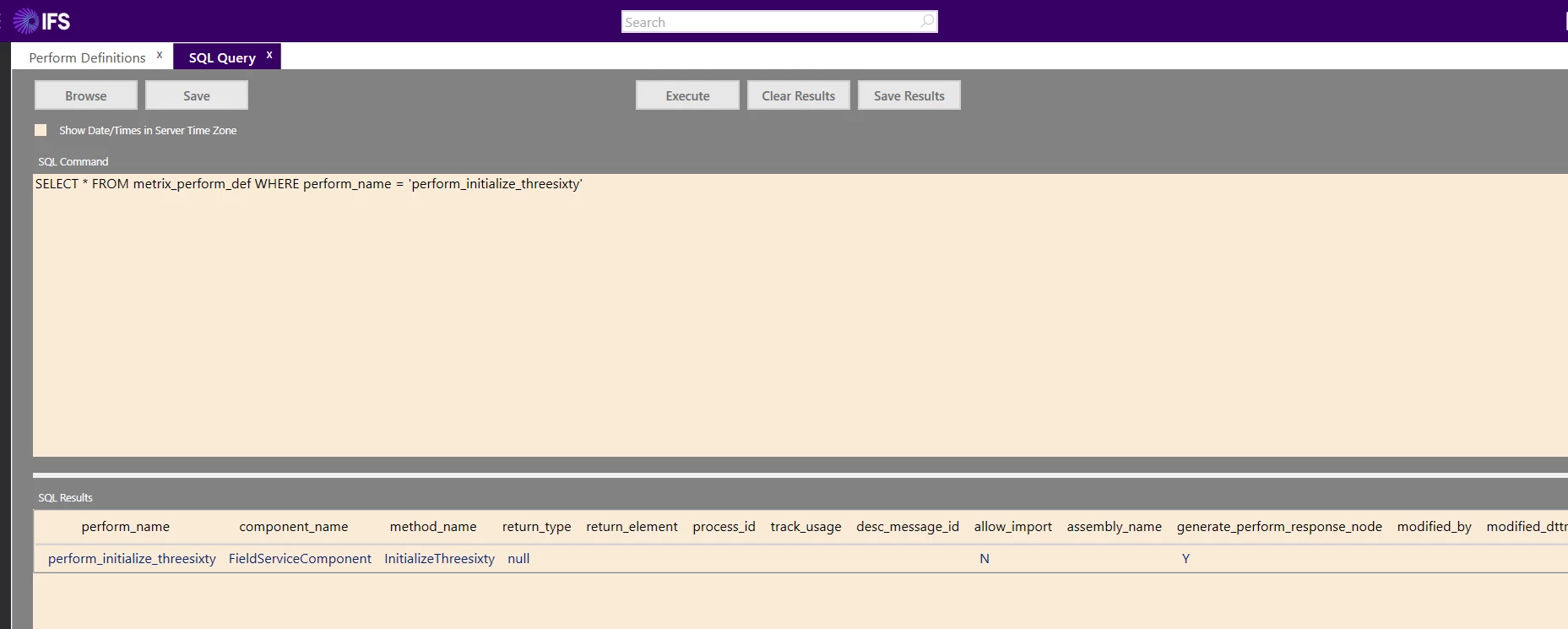This screenshot has height=629, width=1568.
Task: Click the SQL Results label
Action: click(x=65, y=498)
